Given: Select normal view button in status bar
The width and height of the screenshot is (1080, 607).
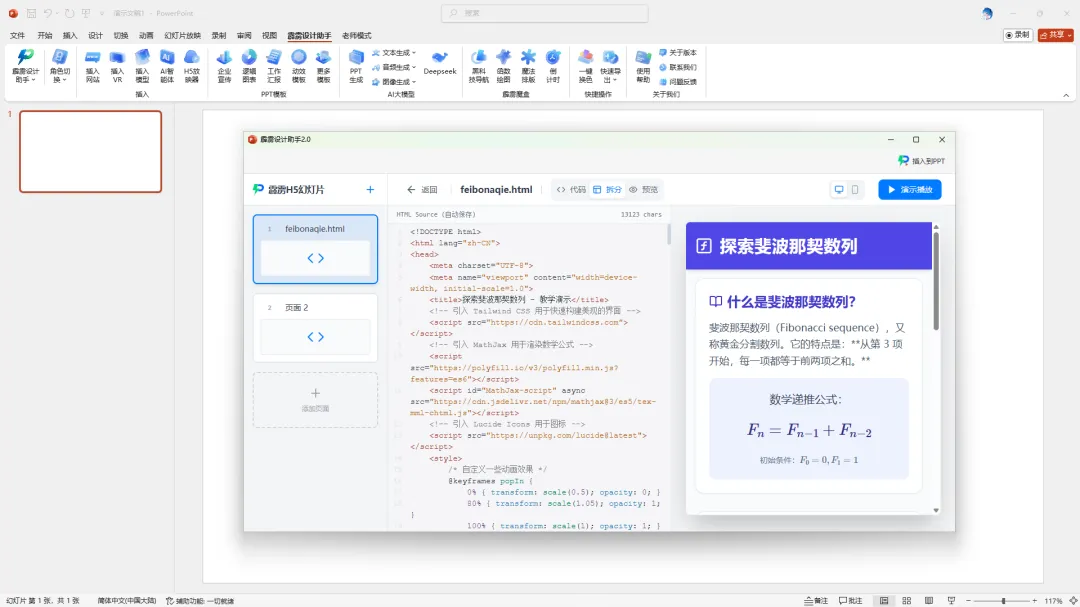Looking at the screenshot, I should [x=884, y=601].
